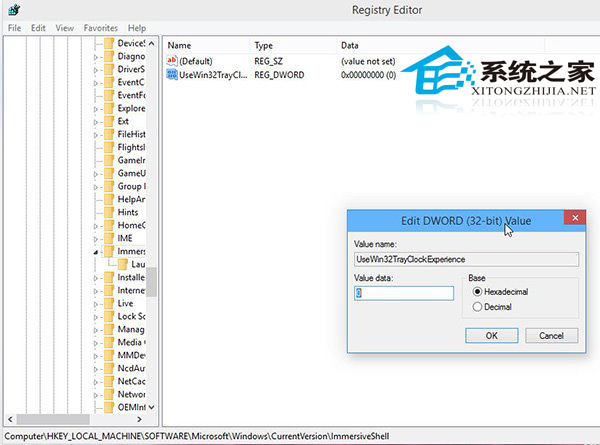Click the DeviceS folder icon
600x445 pixels.
click(x=109, y=43)
